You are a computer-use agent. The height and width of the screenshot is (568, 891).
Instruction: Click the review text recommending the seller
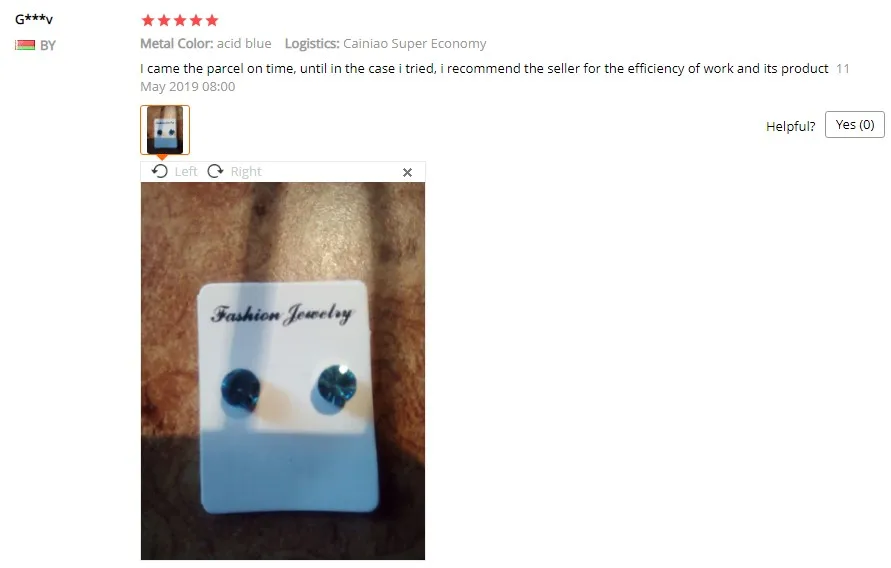click(484, 69)
